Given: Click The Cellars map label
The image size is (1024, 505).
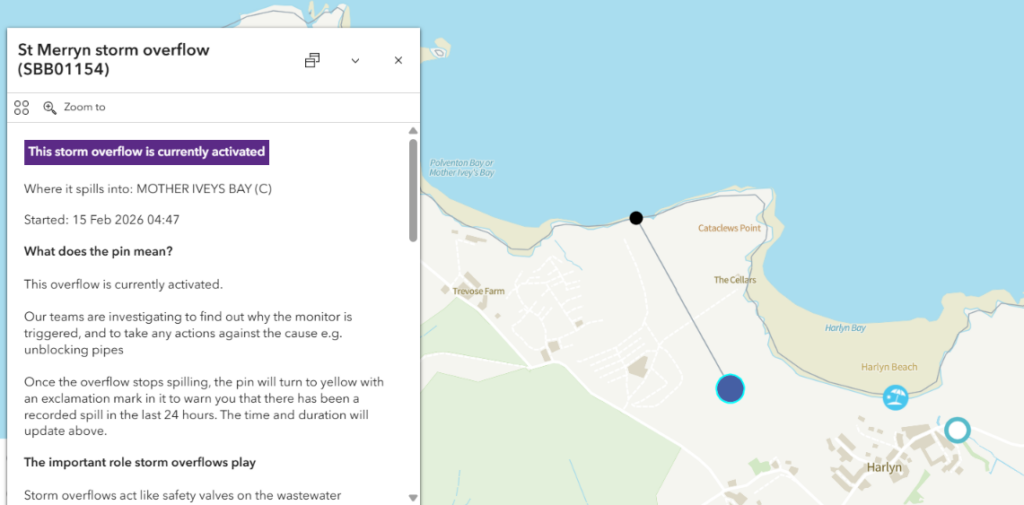Looking at the screenshot, I should [x=735, y=280].
